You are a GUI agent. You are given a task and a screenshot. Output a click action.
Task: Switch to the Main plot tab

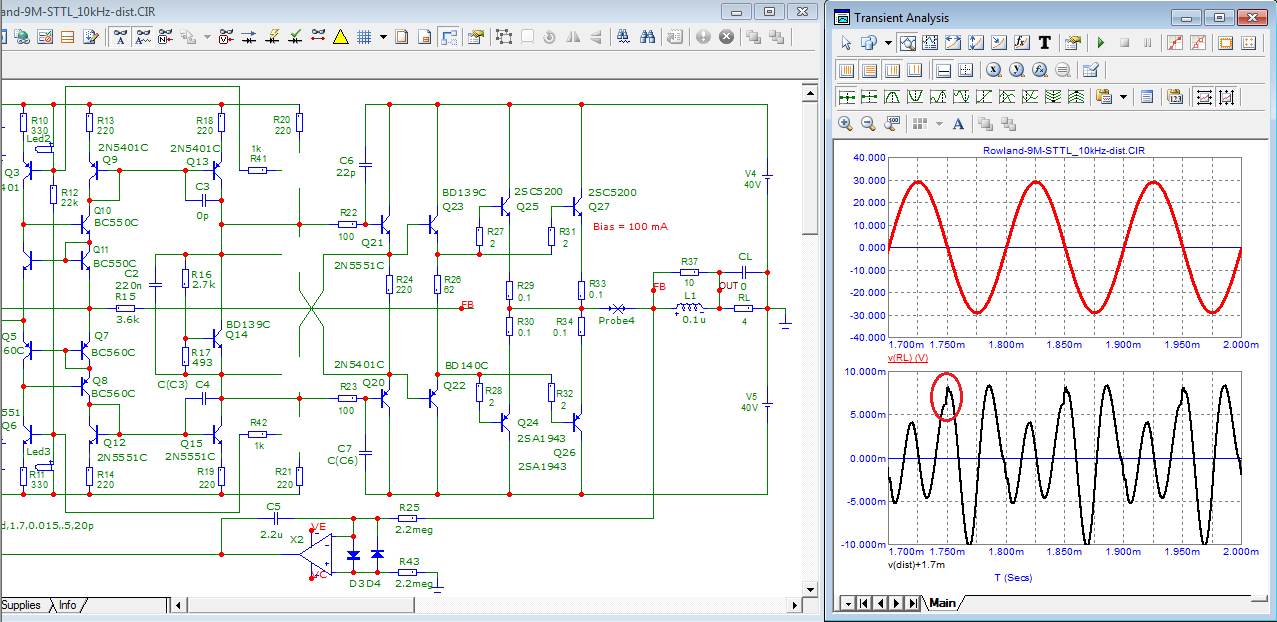click(x=941, y=603)
